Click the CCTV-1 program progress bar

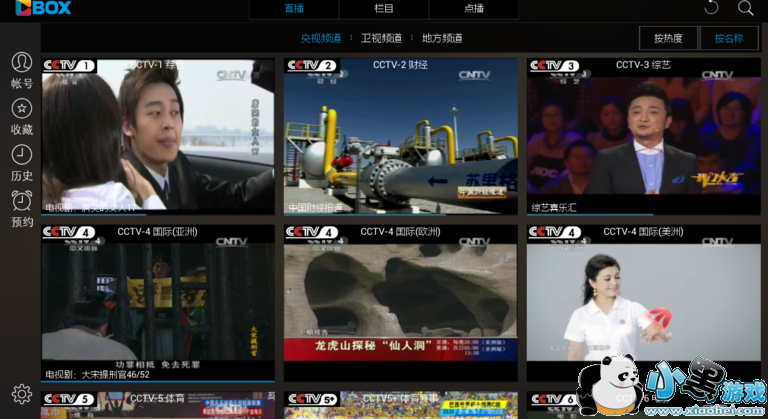coord(158,214)
